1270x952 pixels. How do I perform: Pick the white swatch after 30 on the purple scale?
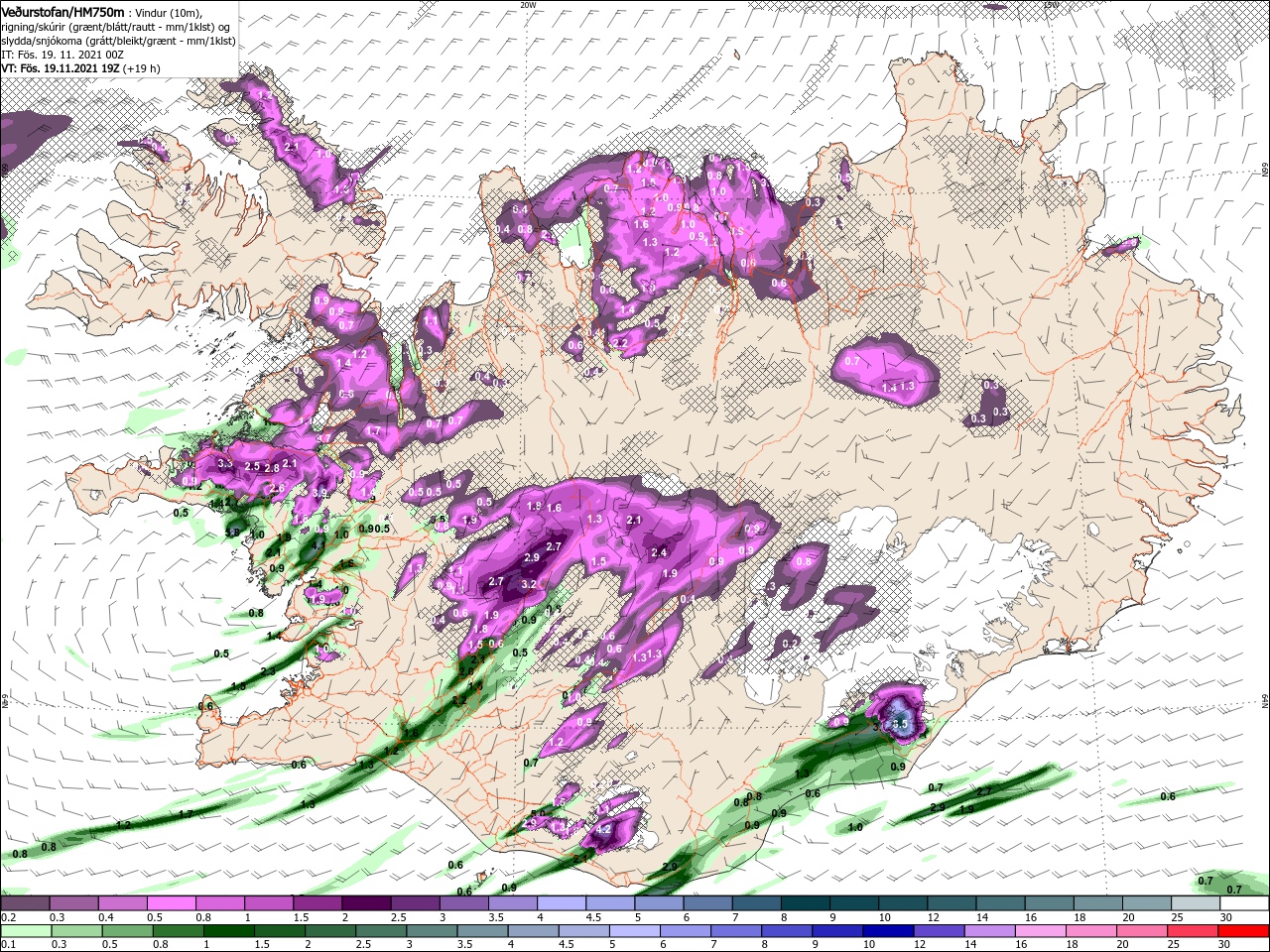point(1245,902)
